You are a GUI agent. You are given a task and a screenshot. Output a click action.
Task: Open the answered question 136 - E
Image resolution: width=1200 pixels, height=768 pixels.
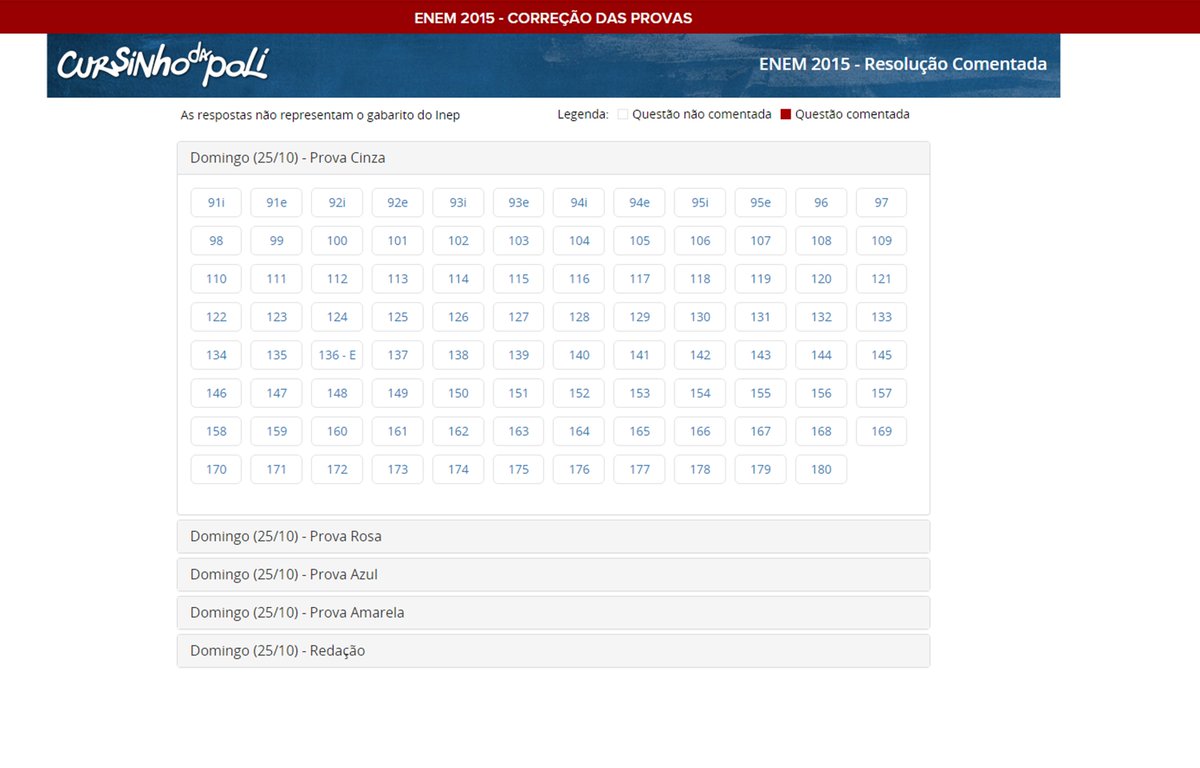337,354
